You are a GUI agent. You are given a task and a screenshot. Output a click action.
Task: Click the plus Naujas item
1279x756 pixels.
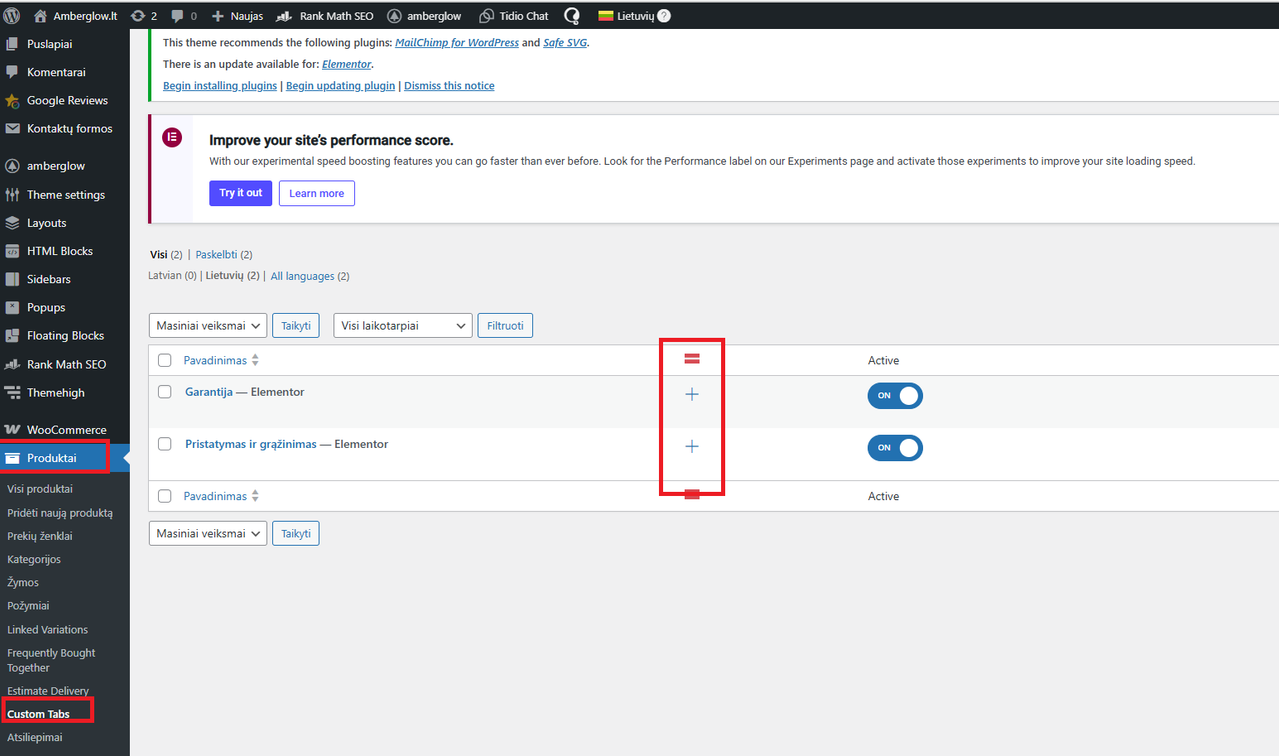[237, 16]
